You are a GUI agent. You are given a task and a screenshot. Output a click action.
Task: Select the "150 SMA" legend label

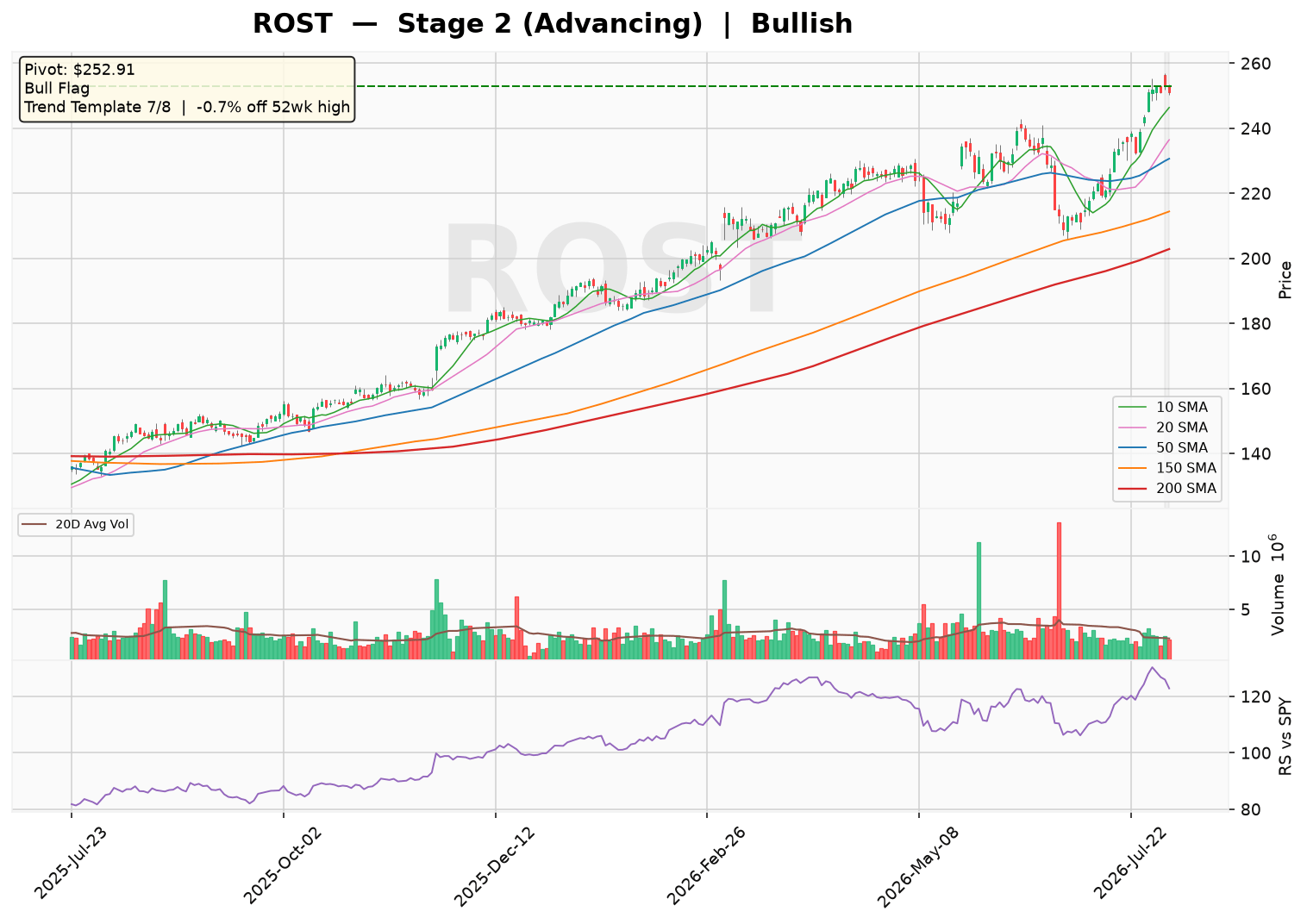point(1186,468)
